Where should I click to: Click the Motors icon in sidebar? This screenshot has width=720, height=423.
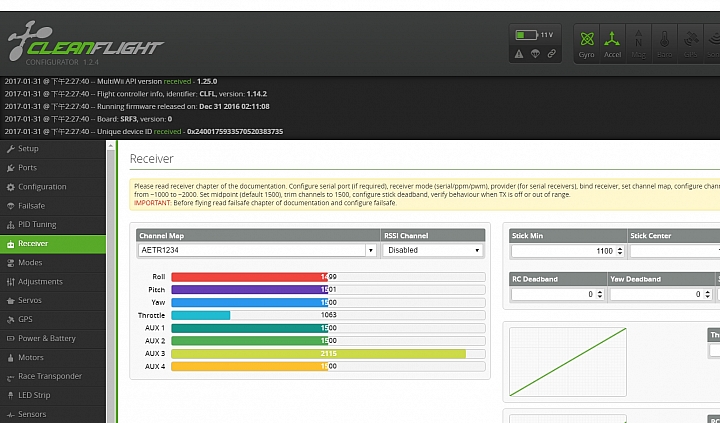(10, 358)
